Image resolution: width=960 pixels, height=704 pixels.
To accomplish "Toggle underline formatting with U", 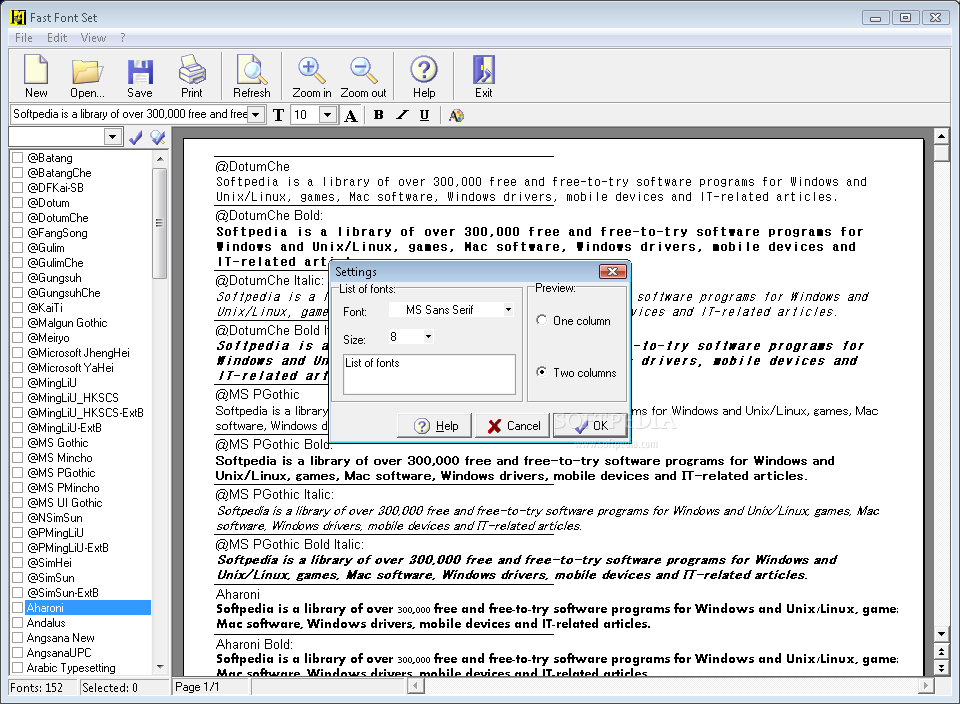I will coord(424,114).
